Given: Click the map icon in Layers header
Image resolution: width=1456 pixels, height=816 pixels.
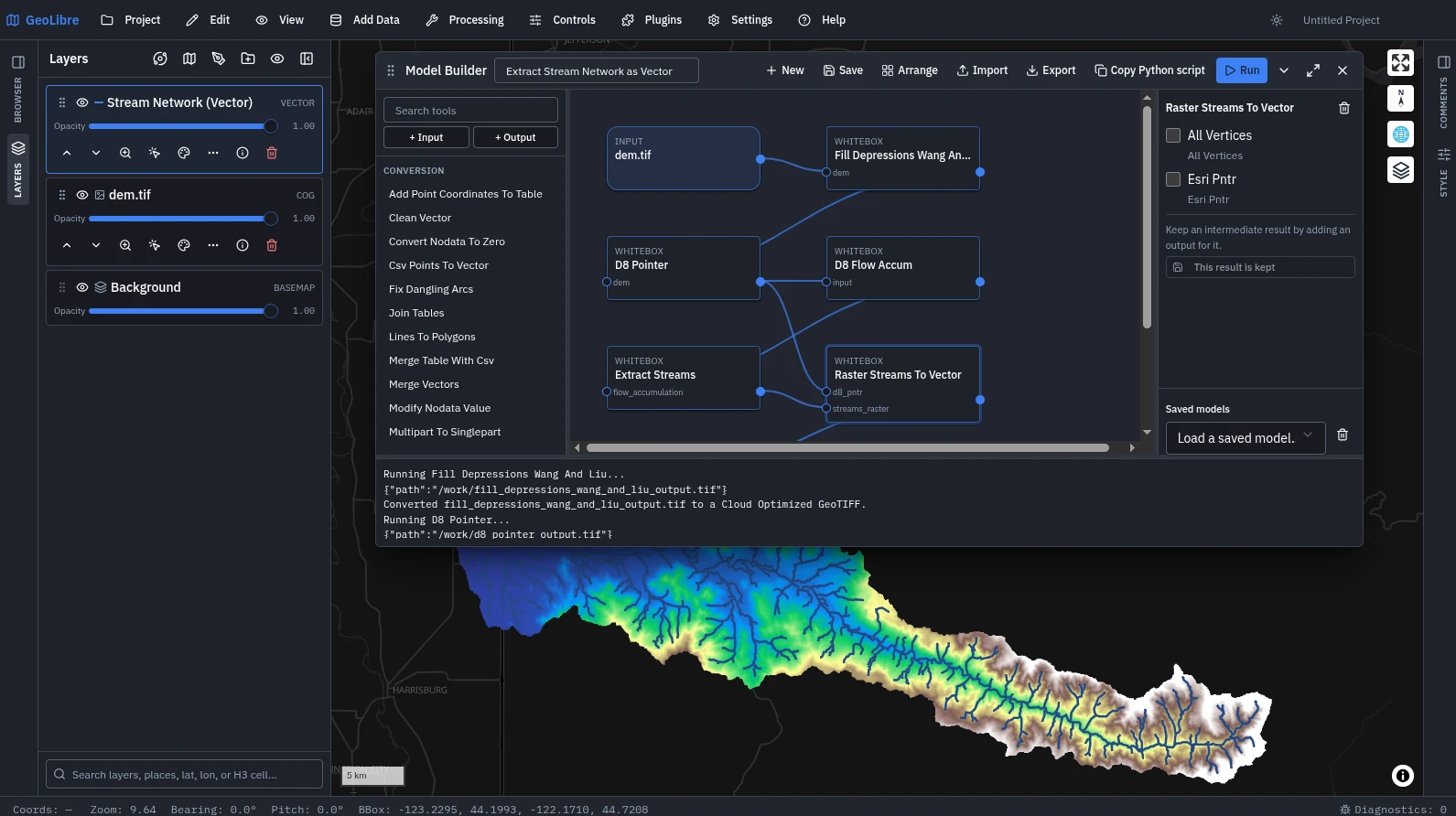Looking at the screenshot, I should (189, 59).
